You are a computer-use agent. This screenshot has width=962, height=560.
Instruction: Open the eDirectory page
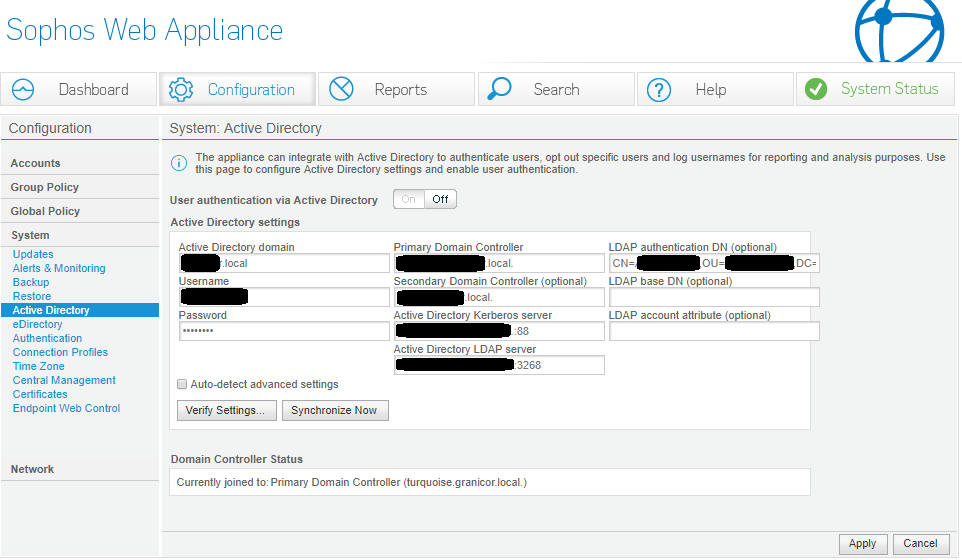pyautogui.click(x=37, y=324)
